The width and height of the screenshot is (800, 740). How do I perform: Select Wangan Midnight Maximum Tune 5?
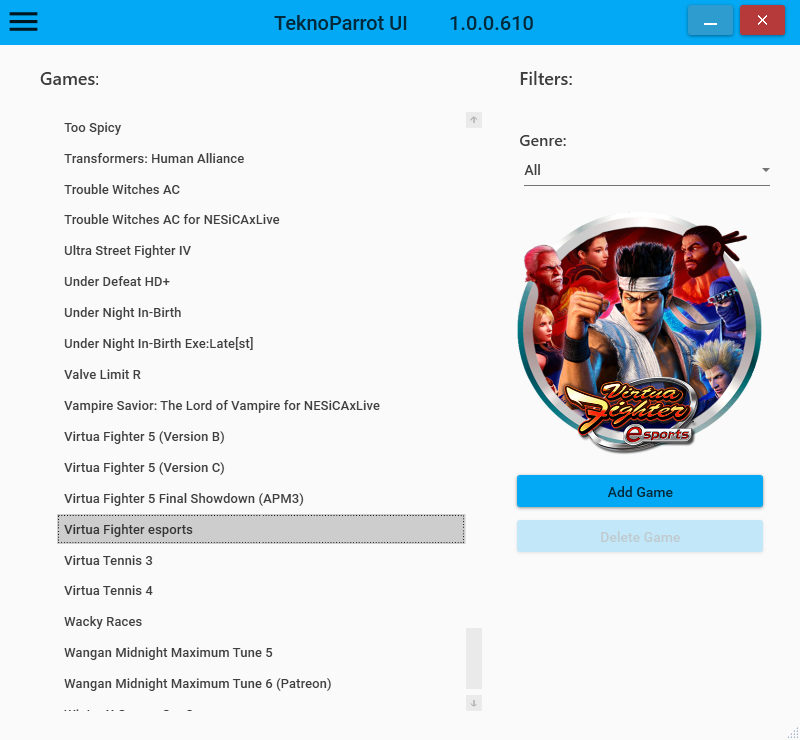pos(261,653)
